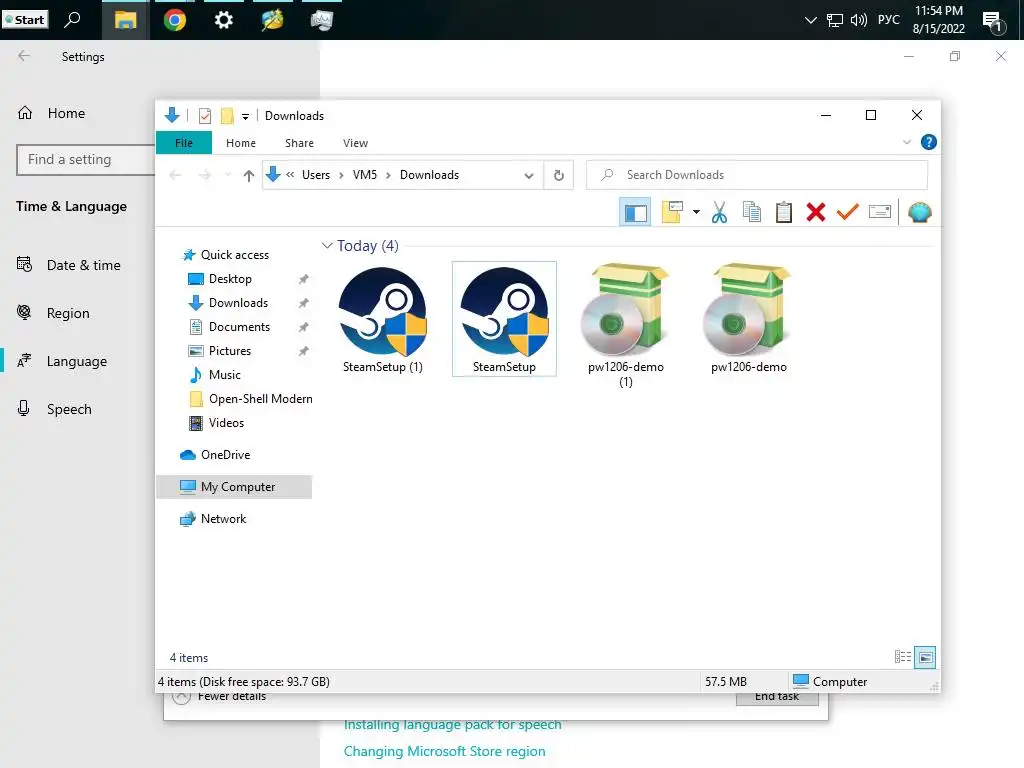Open Network in navigation pane

(223, 519)
